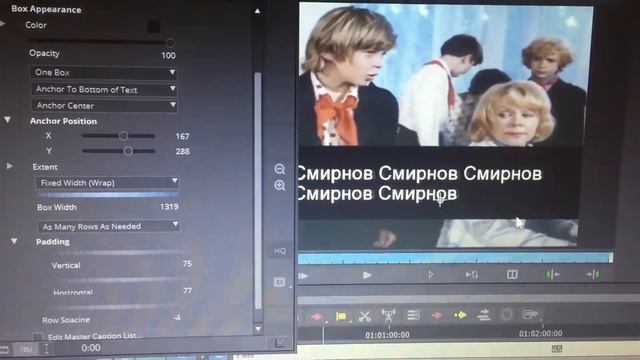
Task: Click scroll up arrow of effect panel
Action: [258, 11]
